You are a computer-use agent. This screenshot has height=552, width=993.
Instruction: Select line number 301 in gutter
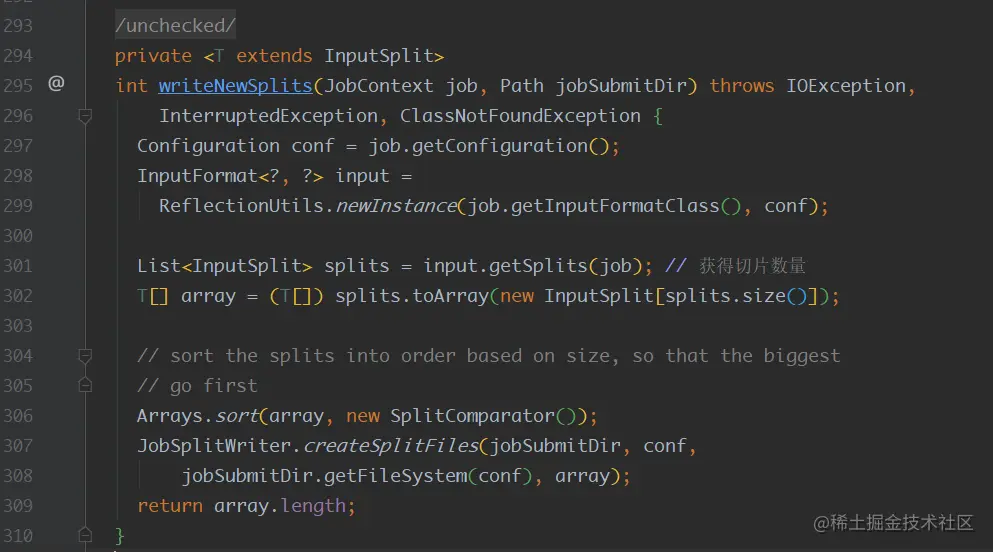pyautogui.click(x=18, y=266)
